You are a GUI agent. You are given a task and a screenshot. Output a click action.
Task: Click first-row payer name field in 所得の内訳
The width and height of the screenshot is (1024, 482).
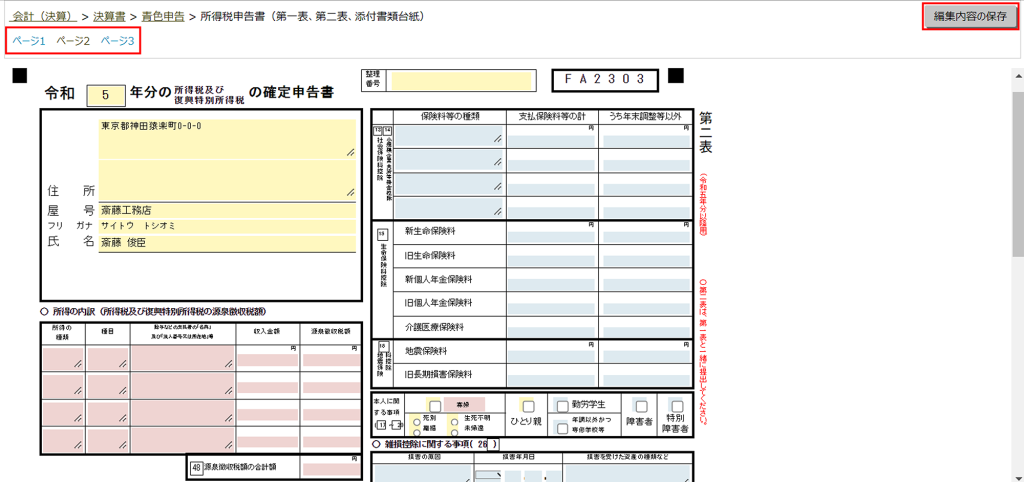click(x=183, y=357)
